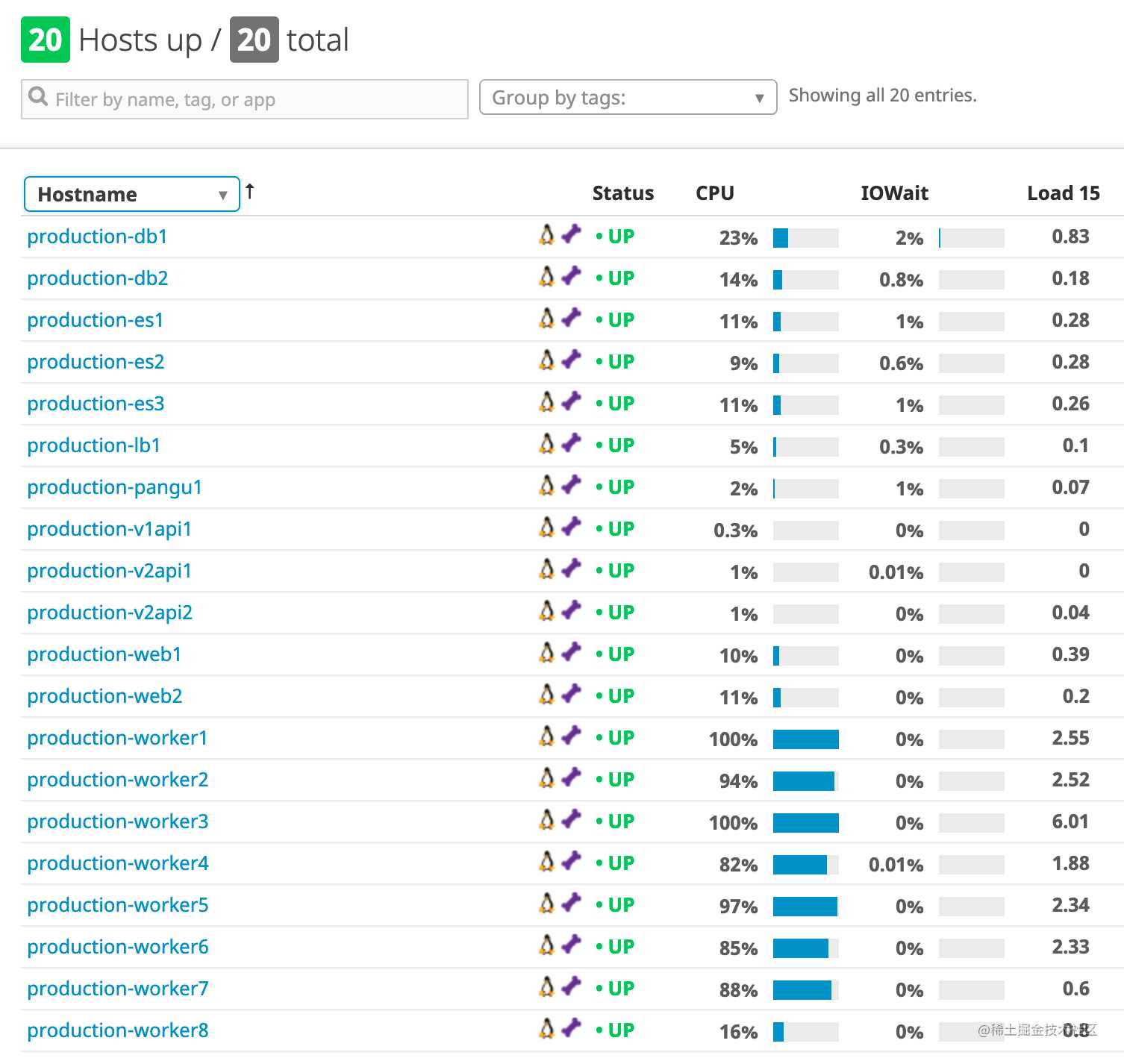1124x1064 pixels.
Task: Click the purple bone icon for production-db1
Action: point(571,234)
